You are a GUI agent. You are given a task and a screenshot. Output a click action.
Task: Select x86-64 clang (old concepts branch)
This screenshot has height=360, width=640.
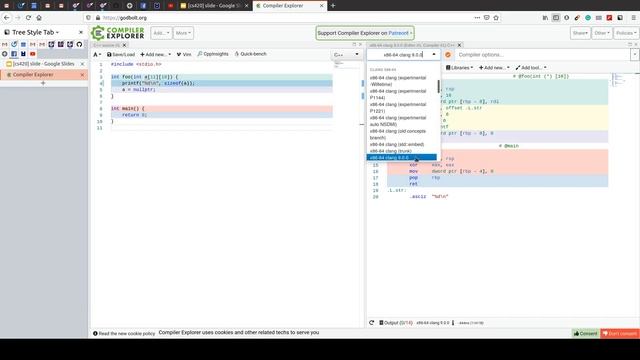tap(402, 134)
